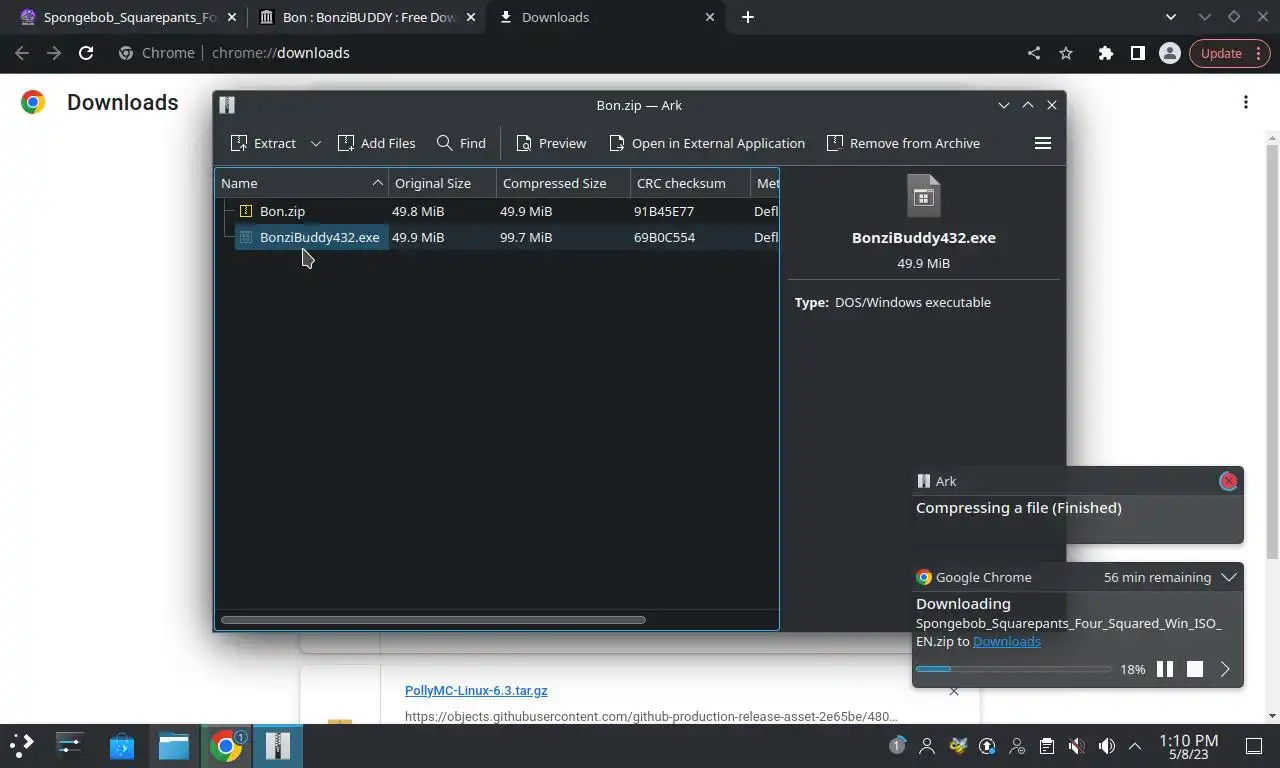Open the updates tray icon
Image resolution: width=1280 pixels, height=768 pixels.
[x=987, y=745]
